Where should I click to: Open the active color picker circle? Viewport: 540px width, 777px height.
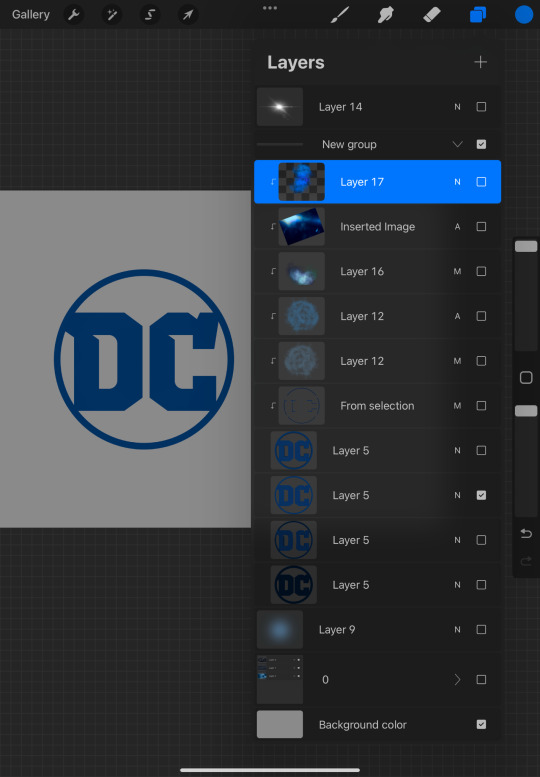point(524,15)
